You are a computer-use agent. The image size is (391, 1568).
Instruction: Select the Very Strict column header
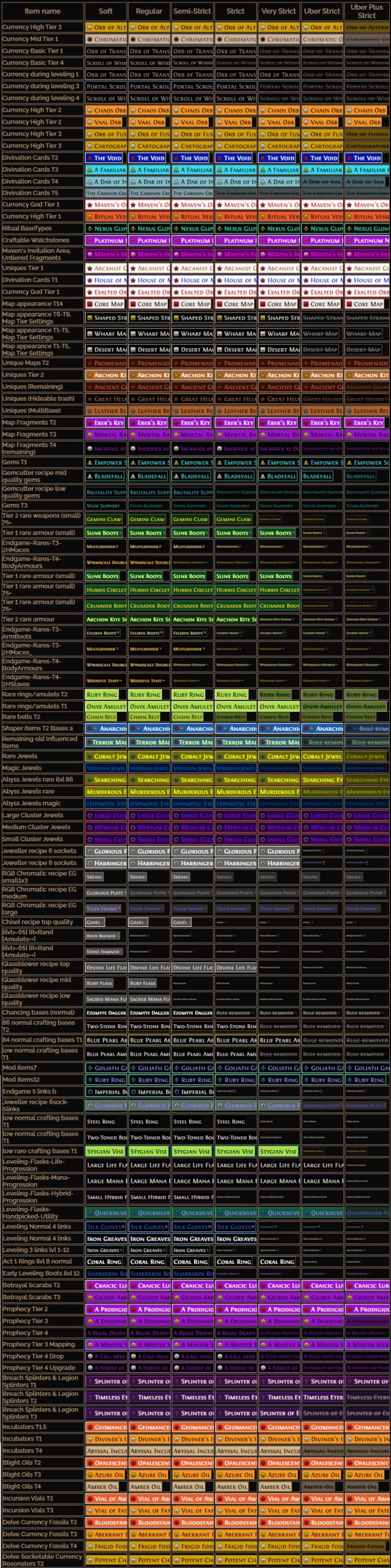click(278, 11)
